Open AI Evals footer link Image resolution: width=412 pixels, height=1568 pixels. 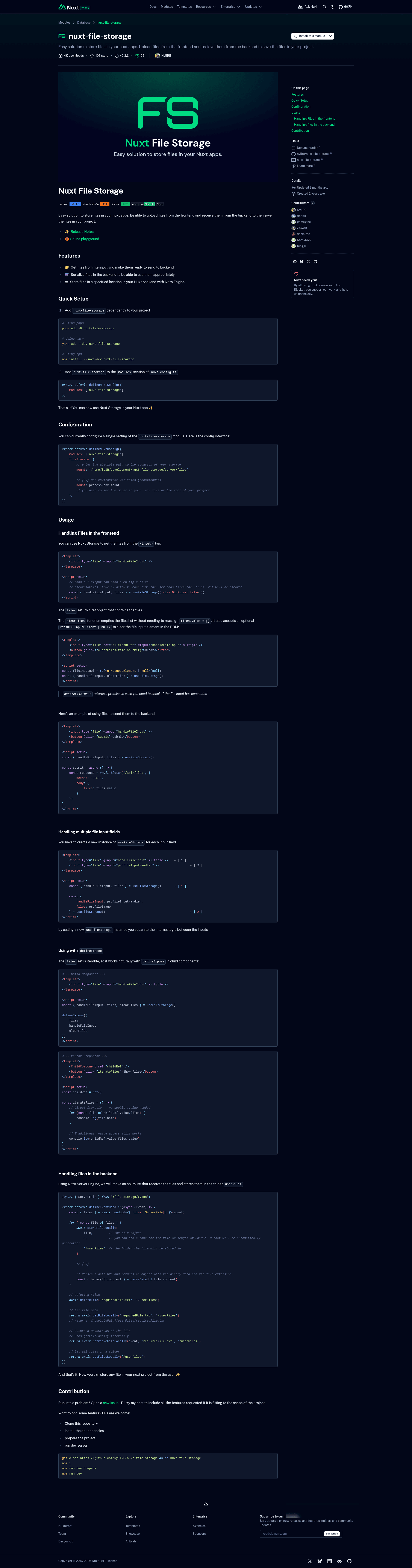point(131,1541)
